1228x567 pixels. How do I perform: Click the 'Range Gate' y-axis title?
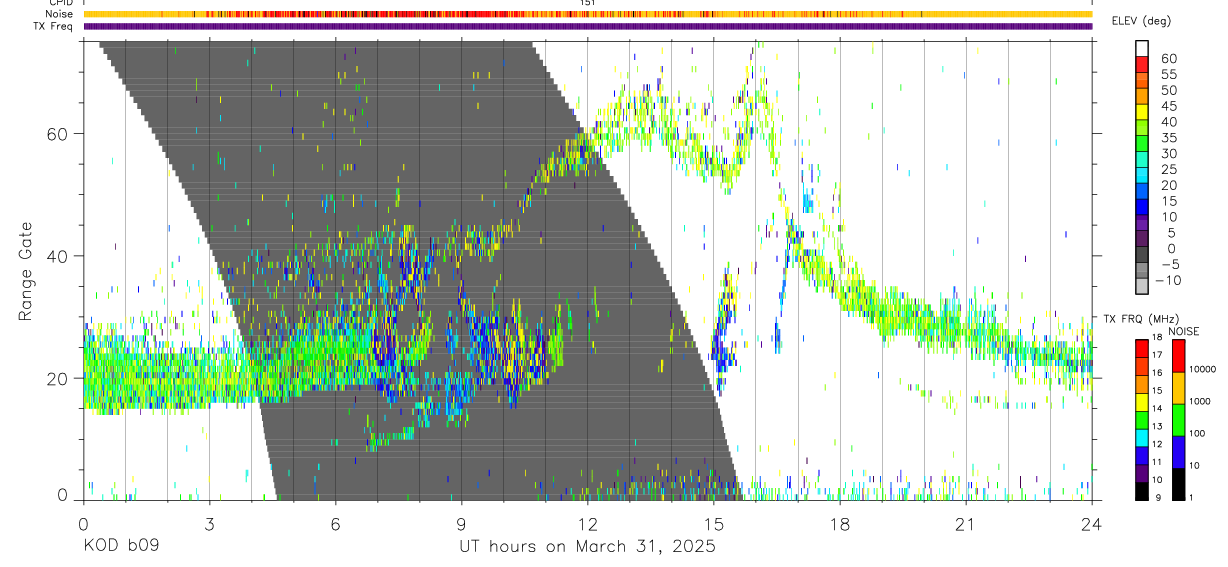pyautogui.click(x=26, y=272)
